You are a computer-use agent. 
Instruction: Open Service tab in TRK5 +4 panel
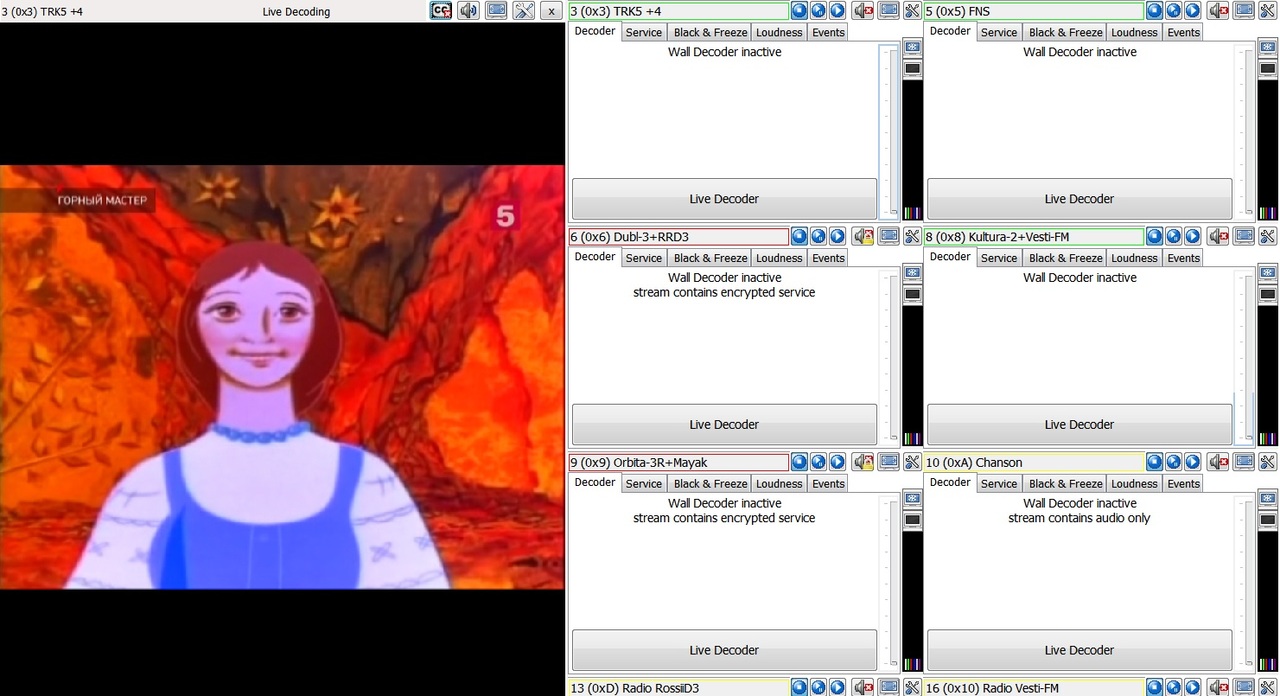[x=644, y=32]
